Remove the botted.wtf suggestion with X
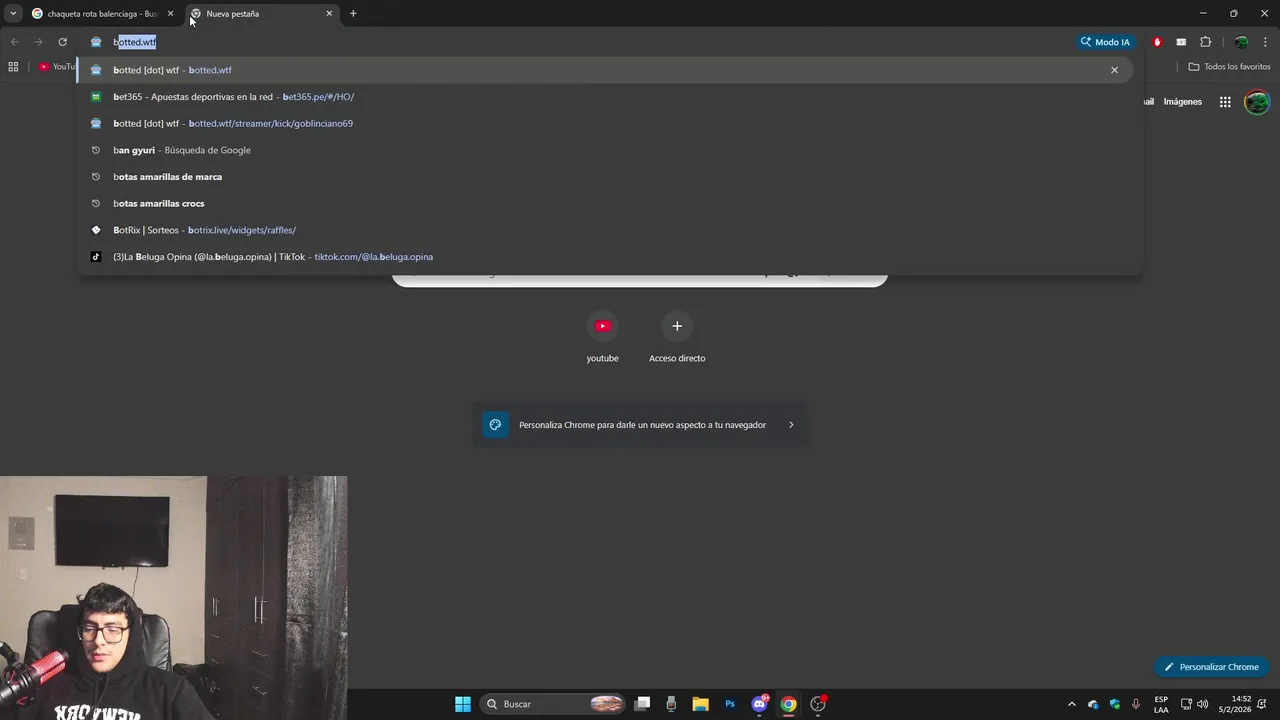This screenshot has height=720, width=1280. pos(1114,70)
